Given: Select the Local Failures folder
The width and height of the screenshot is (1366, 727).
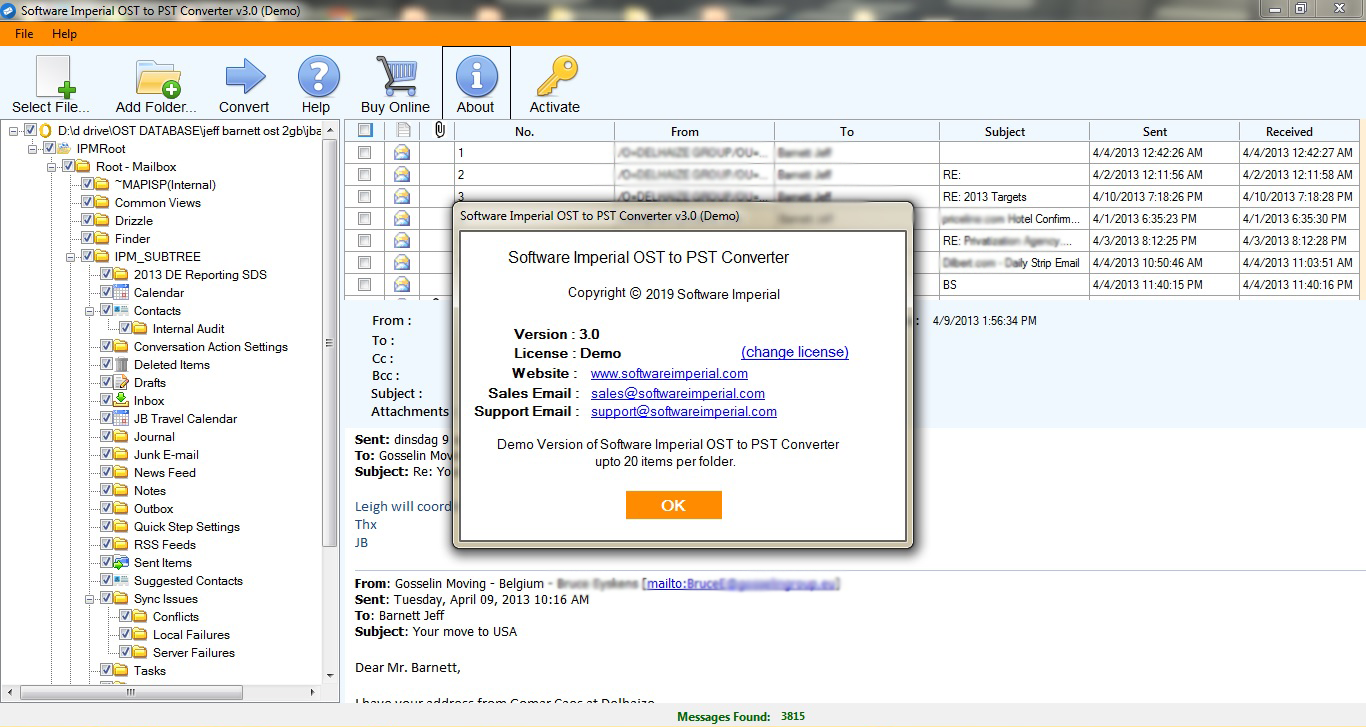Looking at the screenshot, I should [191, 635].
